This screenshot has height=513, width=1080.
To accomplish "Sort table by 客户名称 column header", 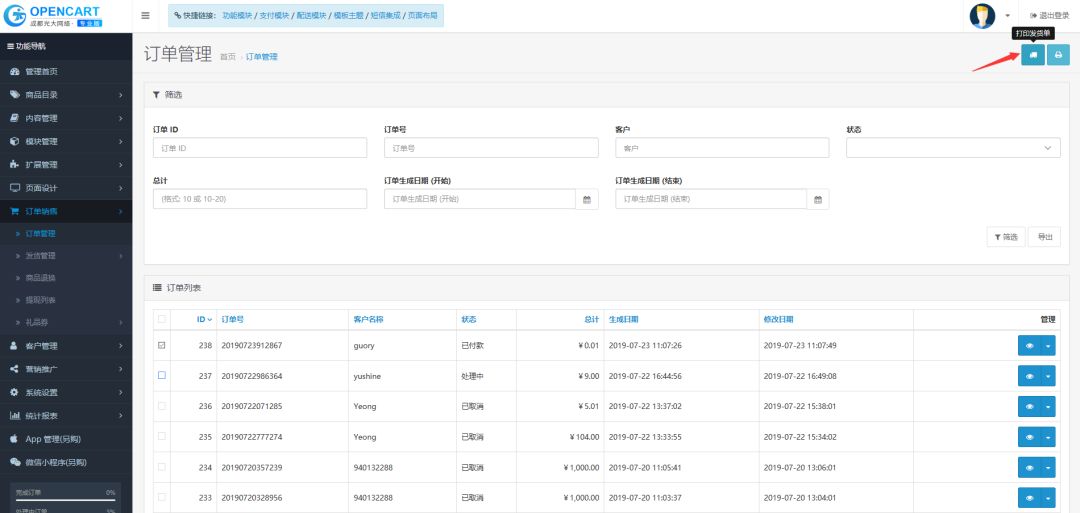I will pos(368,320).
